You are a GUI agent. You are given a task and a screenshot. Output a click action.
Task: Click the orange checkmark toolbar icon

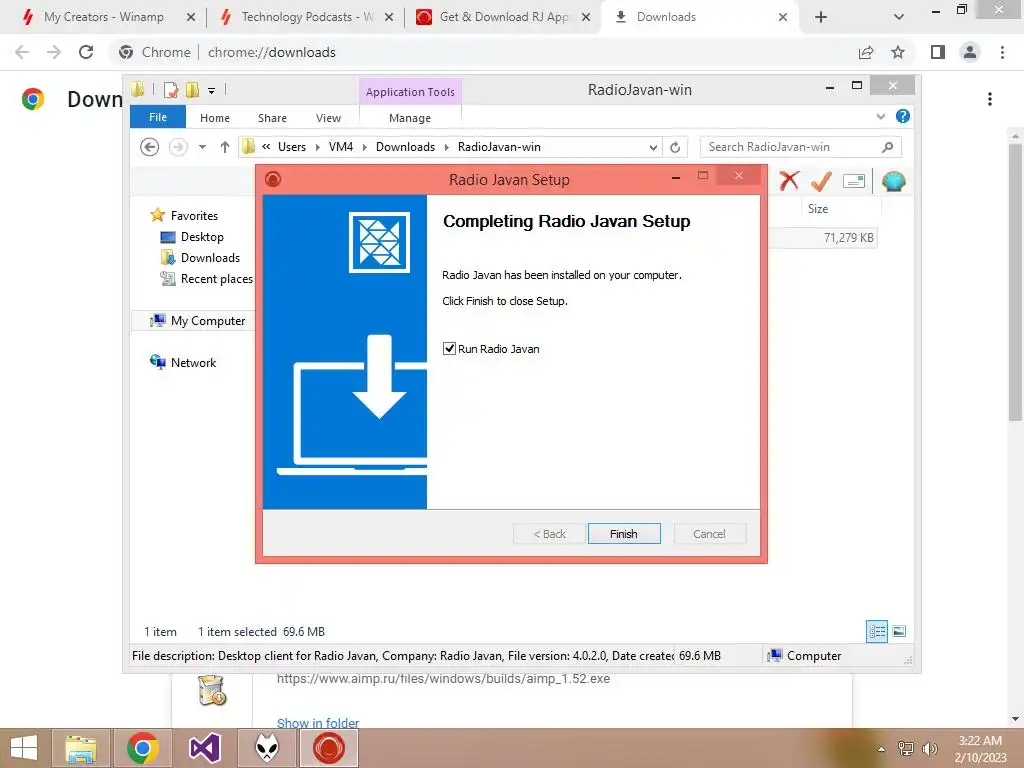[821, 181]
